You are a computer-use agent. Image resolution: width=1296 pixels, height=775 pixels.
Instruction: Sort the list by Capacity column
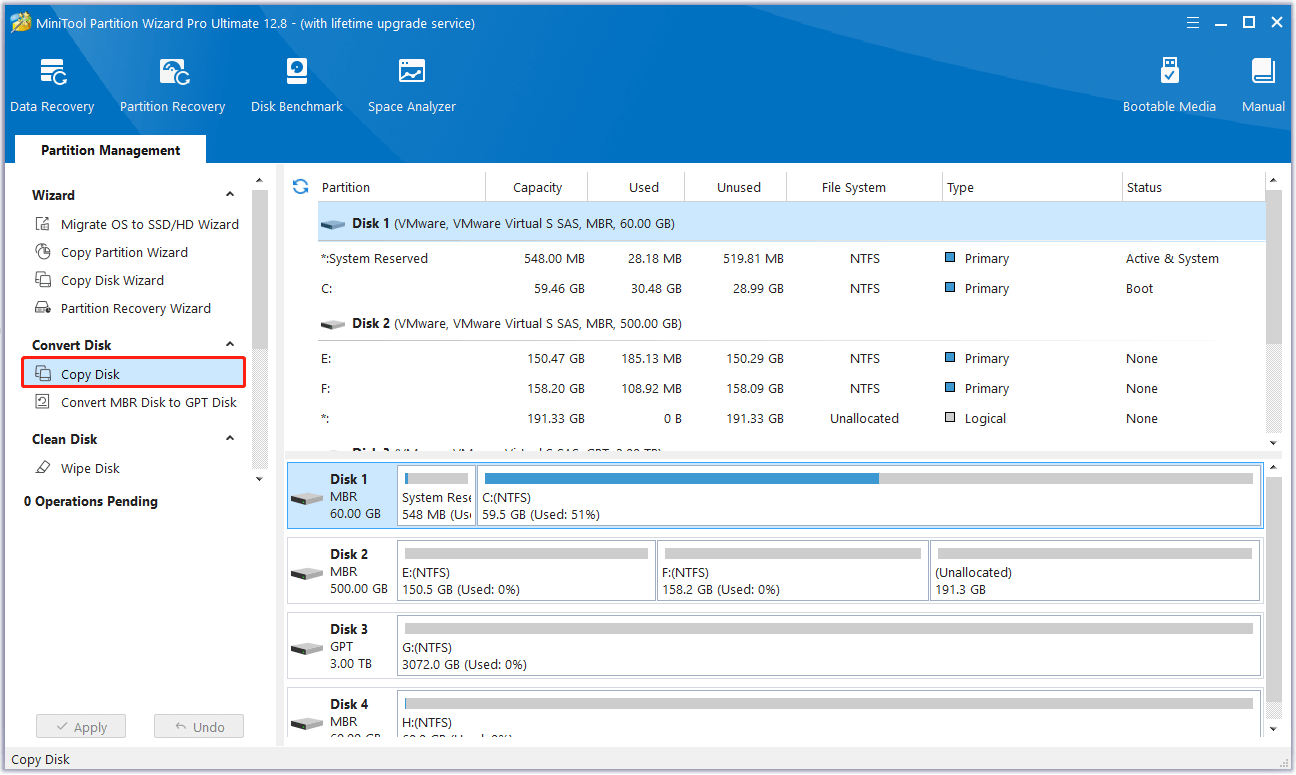tap(537, 187)
